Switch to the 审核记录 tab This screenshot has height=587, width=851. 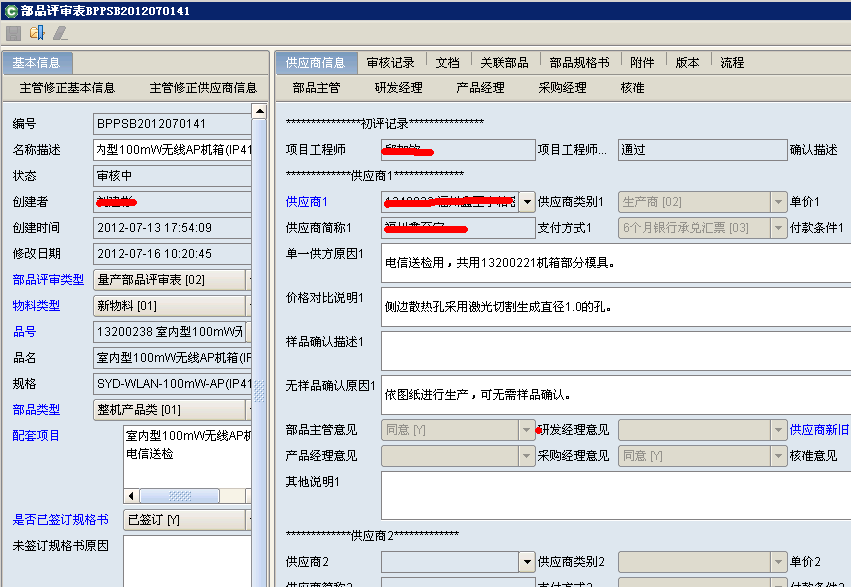point(390,62)
